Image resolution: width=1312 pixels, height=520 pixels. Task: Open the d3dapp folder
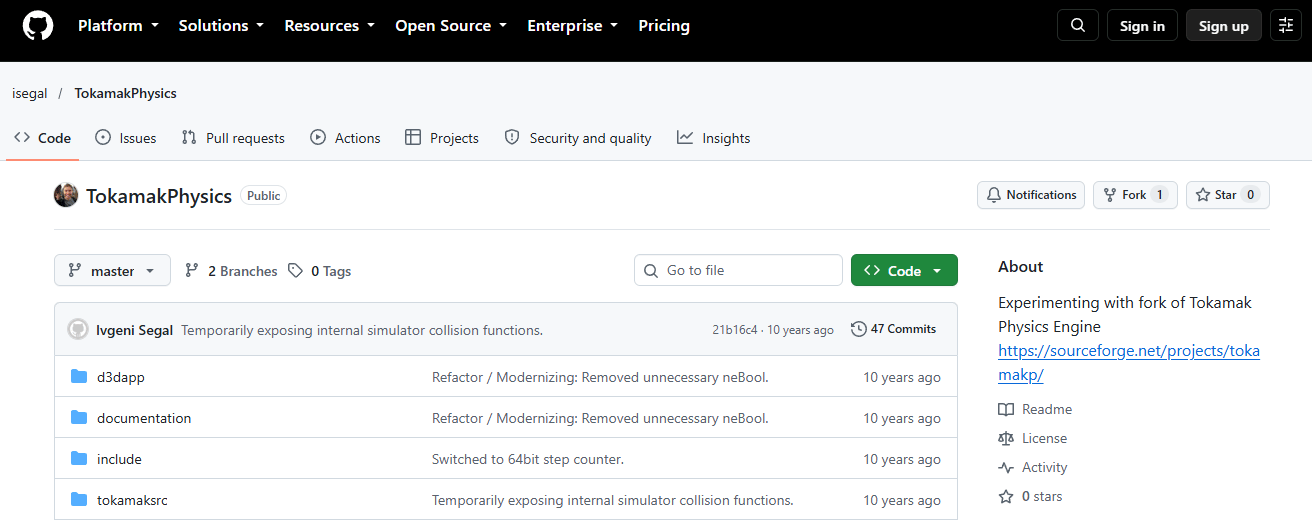[121, 377]
